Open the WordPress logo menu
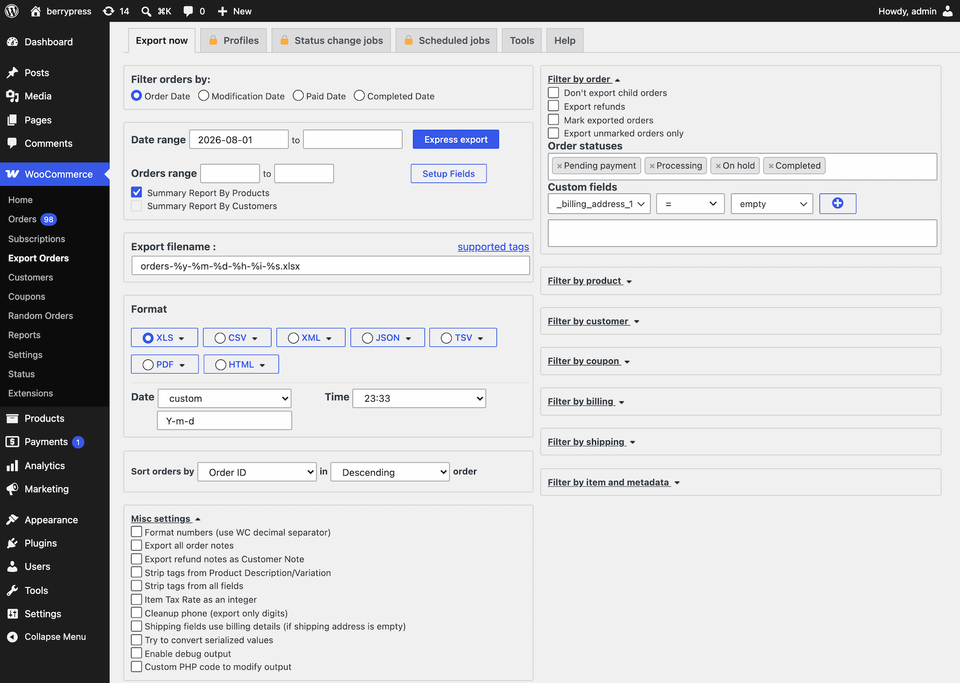Image resolution: width=960 pixels, height=683 pixels. [12, 11]
